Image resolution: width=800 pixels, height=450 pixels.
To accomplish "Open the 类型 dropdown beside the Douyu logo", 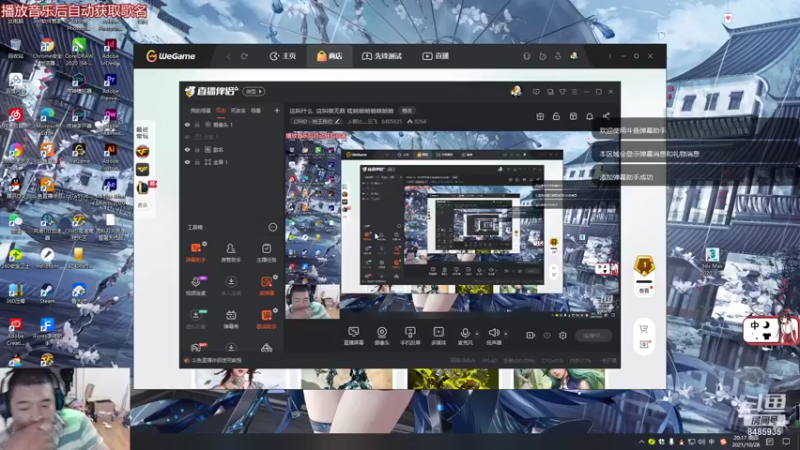I will coord(254,91).
